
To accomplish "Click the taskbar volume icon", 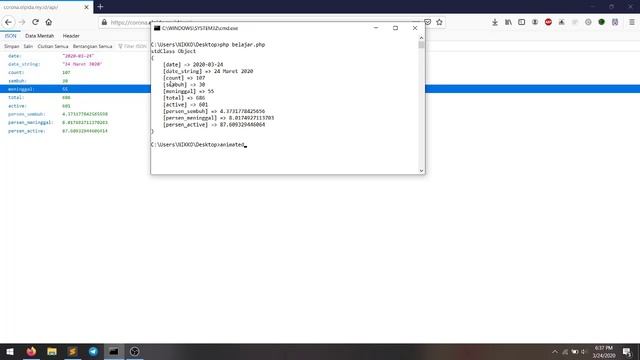I will tap(583, 352).
